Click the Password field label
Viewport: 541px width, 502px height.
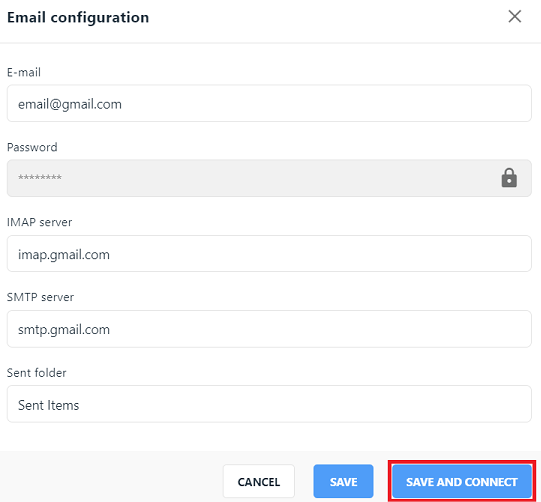pyautogui.click(x=32, y=147)
